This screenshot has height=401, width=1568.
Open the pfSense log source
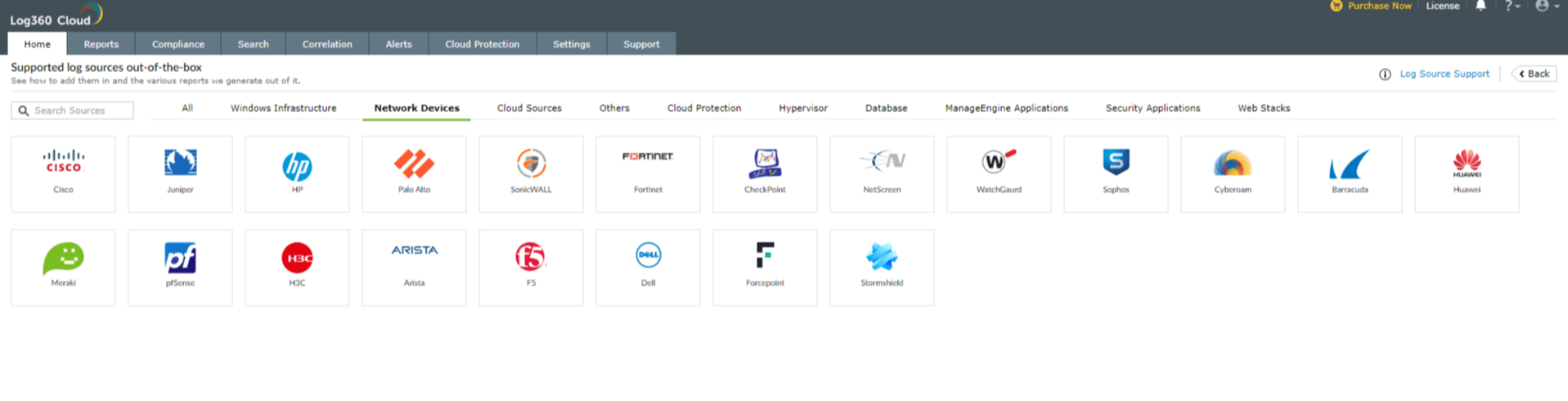tap(180, 268)
